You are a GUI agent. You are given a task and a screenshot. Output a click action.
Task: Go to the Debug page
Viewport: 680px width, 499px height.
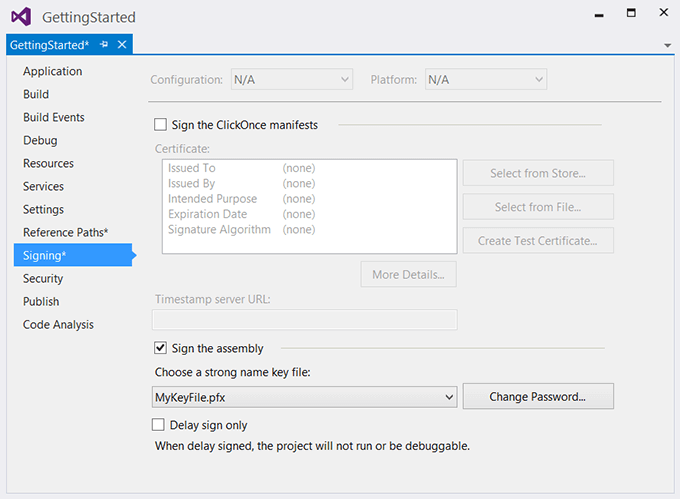click(40, 140)
